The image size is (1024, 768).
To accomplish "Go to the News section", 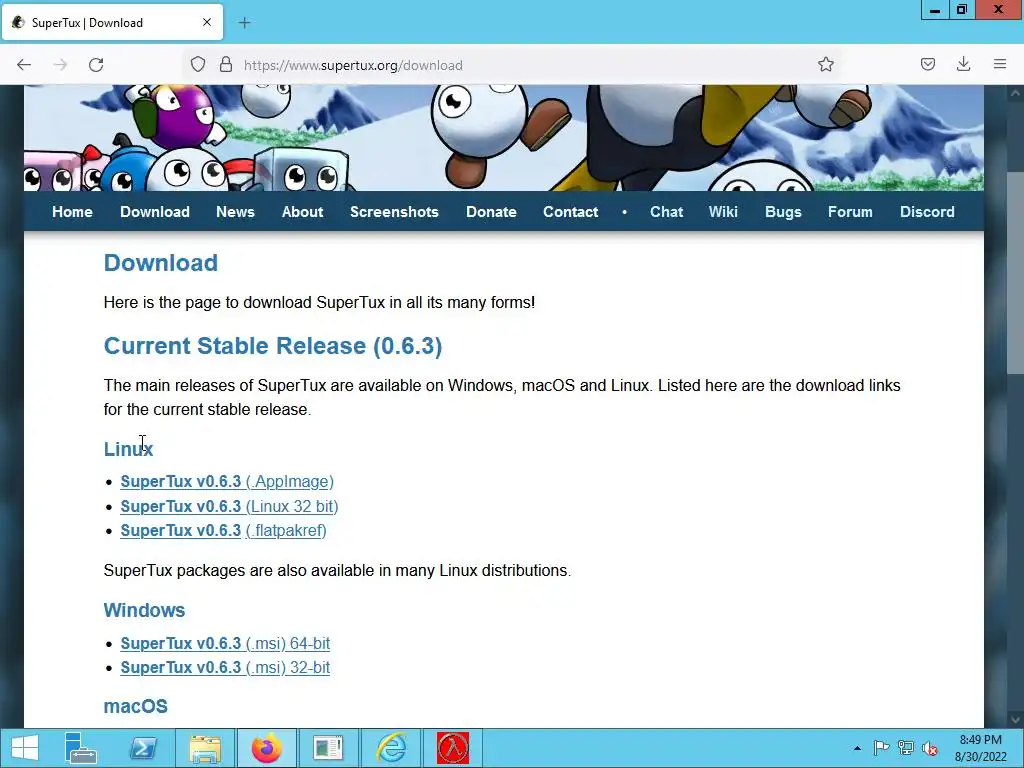I will (x=235, y=212).
